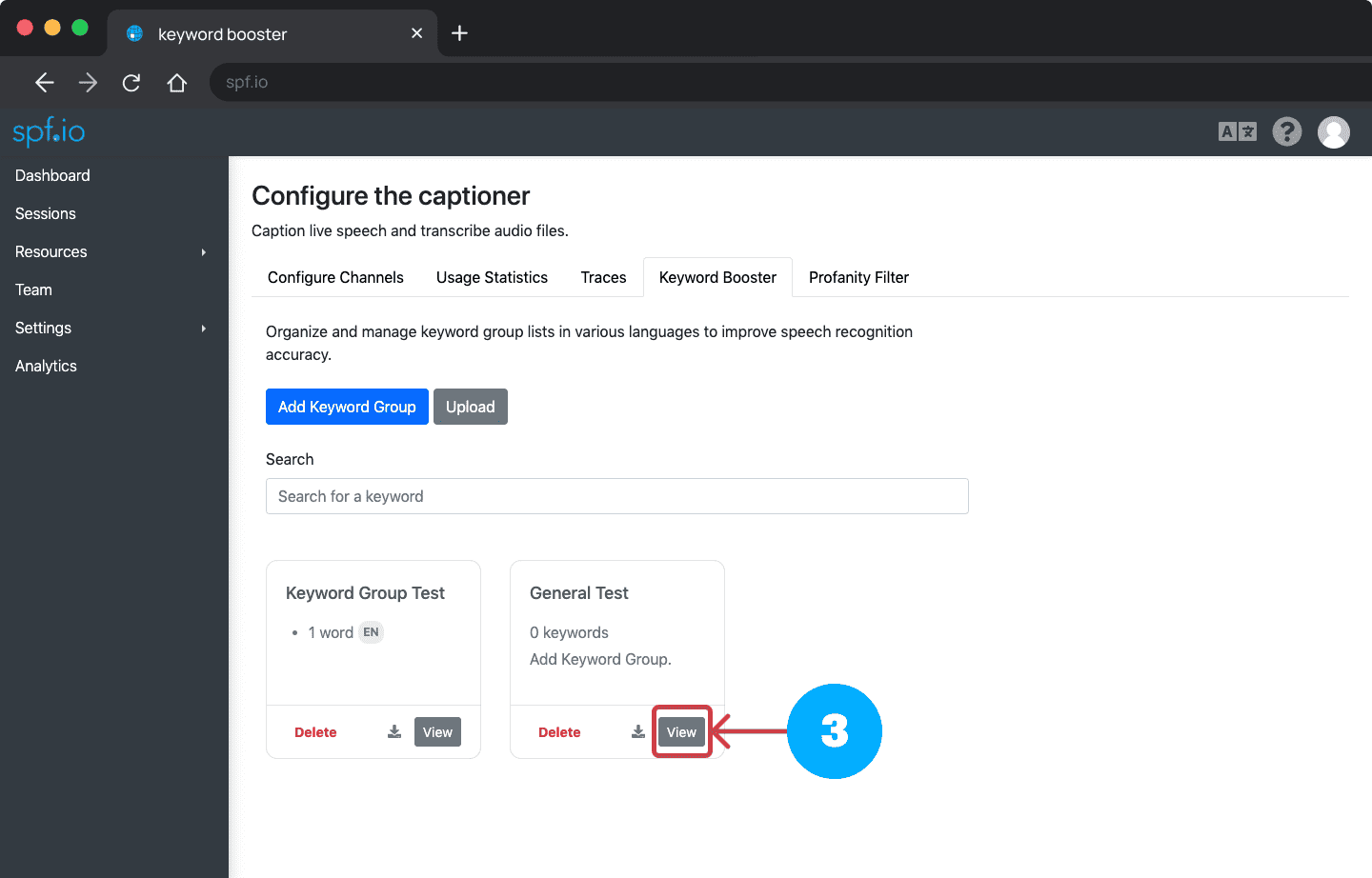Open a new browser tab

[459, 33]
